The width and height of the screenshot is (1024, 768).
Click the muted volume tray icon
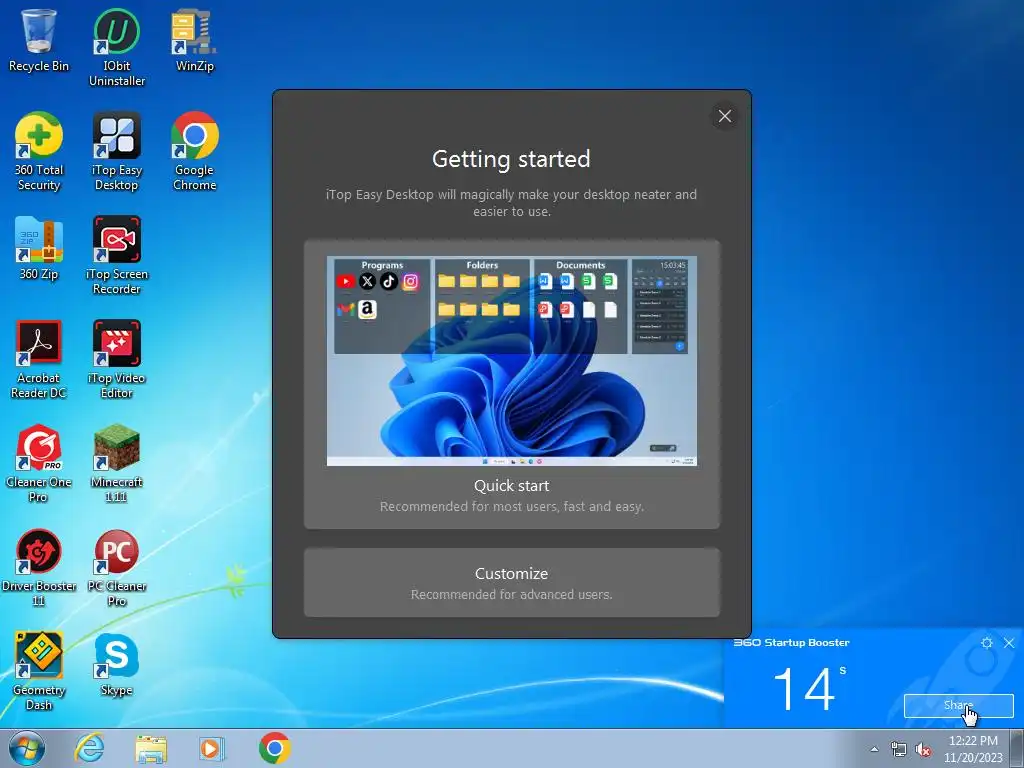click(x=923, y=750)
